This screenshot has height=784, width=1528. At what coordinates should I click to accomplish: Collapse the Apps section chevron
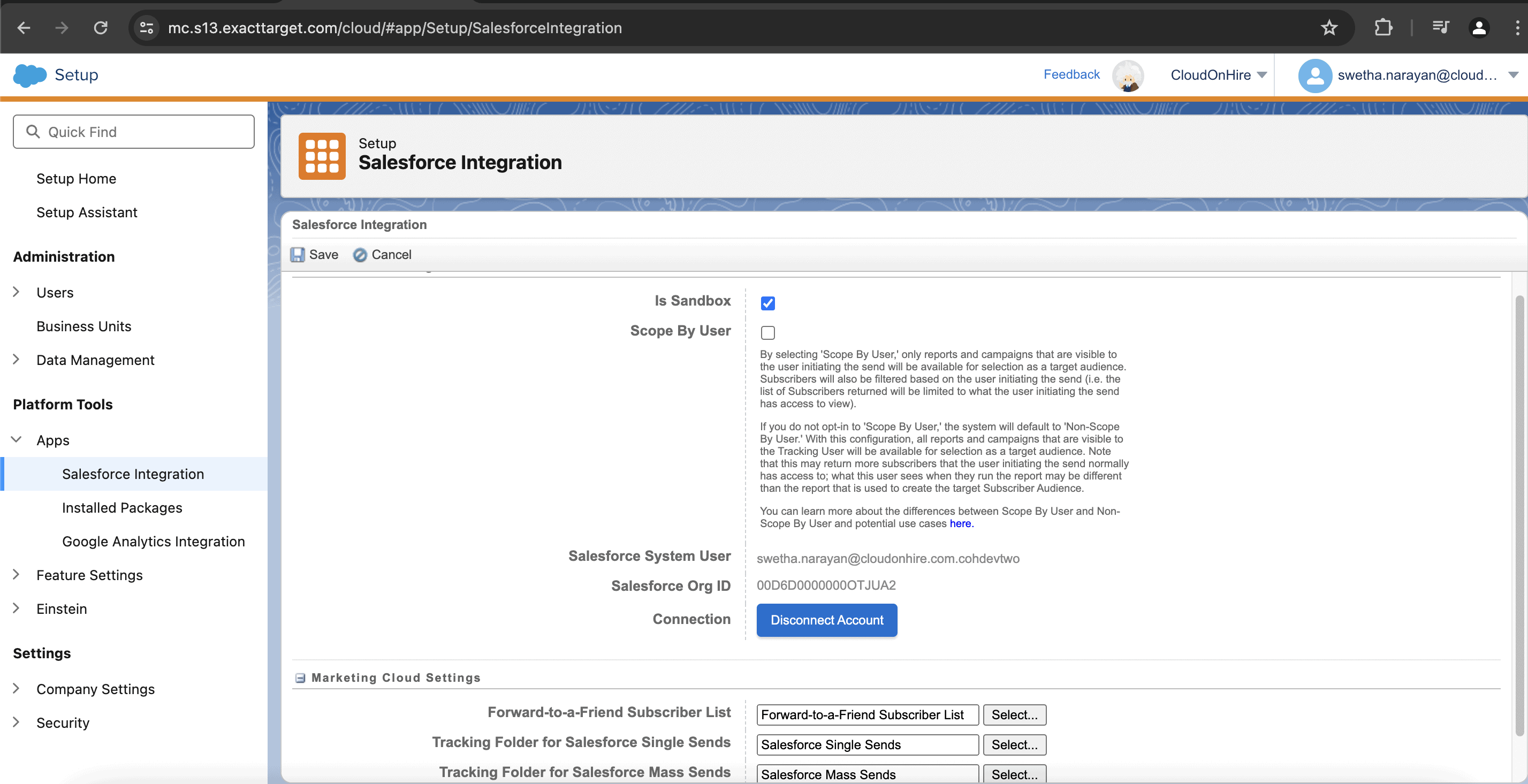tap(16, 439)
